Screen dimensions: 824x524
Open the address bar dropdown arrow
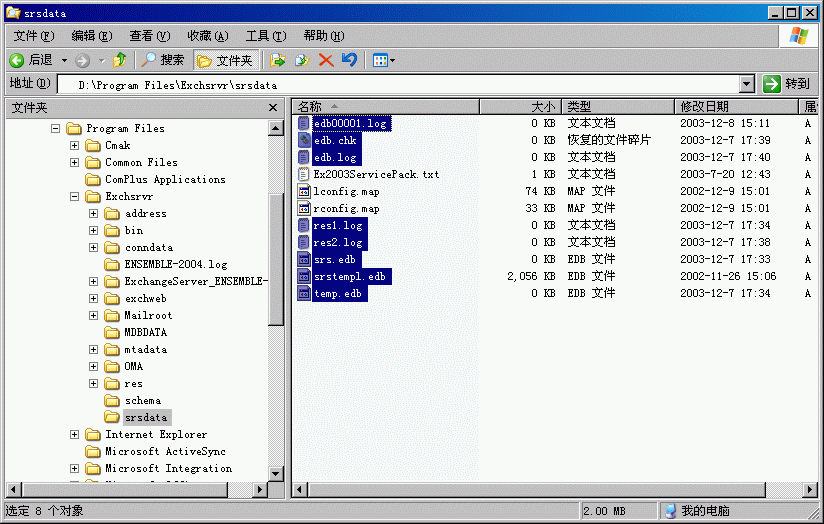(746, 84)
